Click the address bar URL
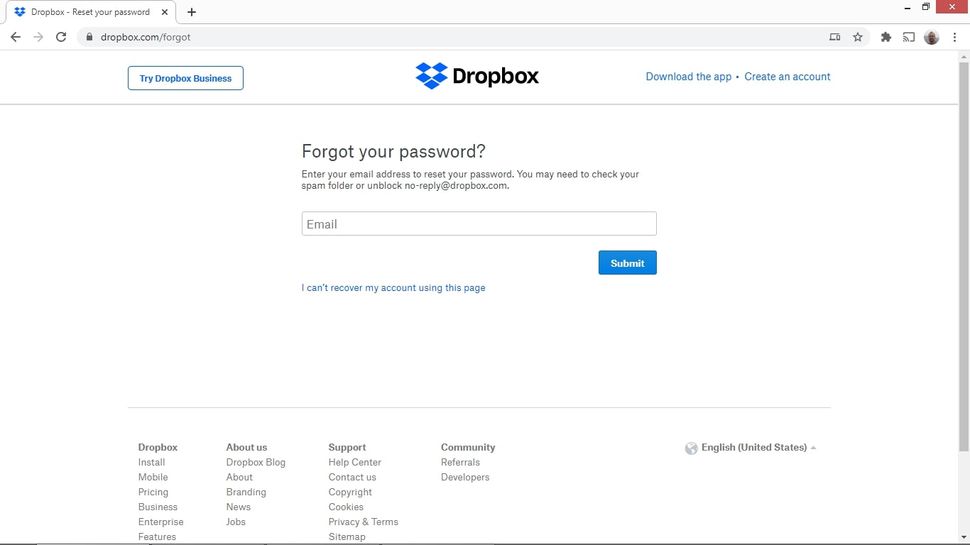The image size is (970, 545). click(145, 37)
